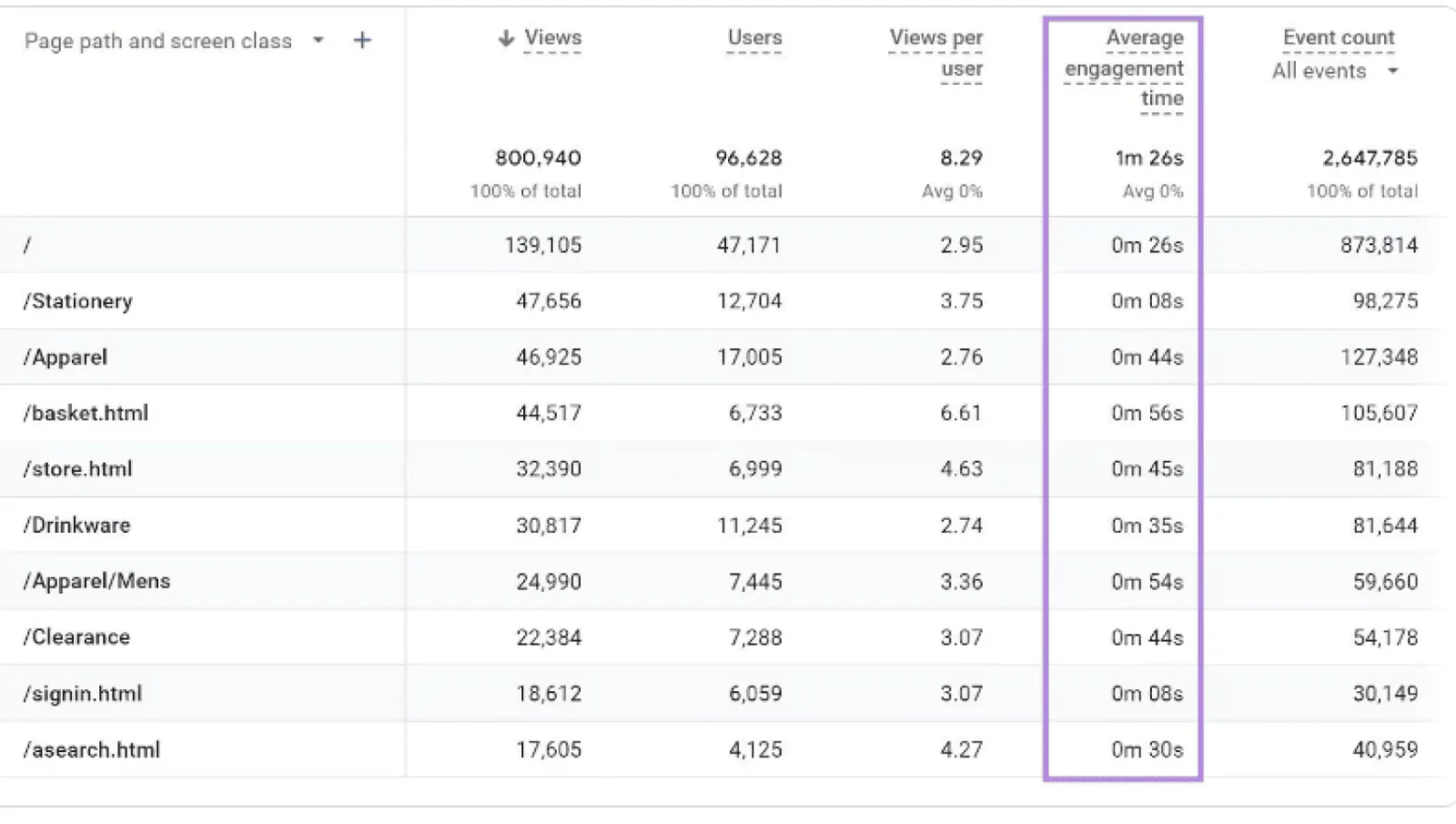Select the /store.html page path

coord(76,468)
